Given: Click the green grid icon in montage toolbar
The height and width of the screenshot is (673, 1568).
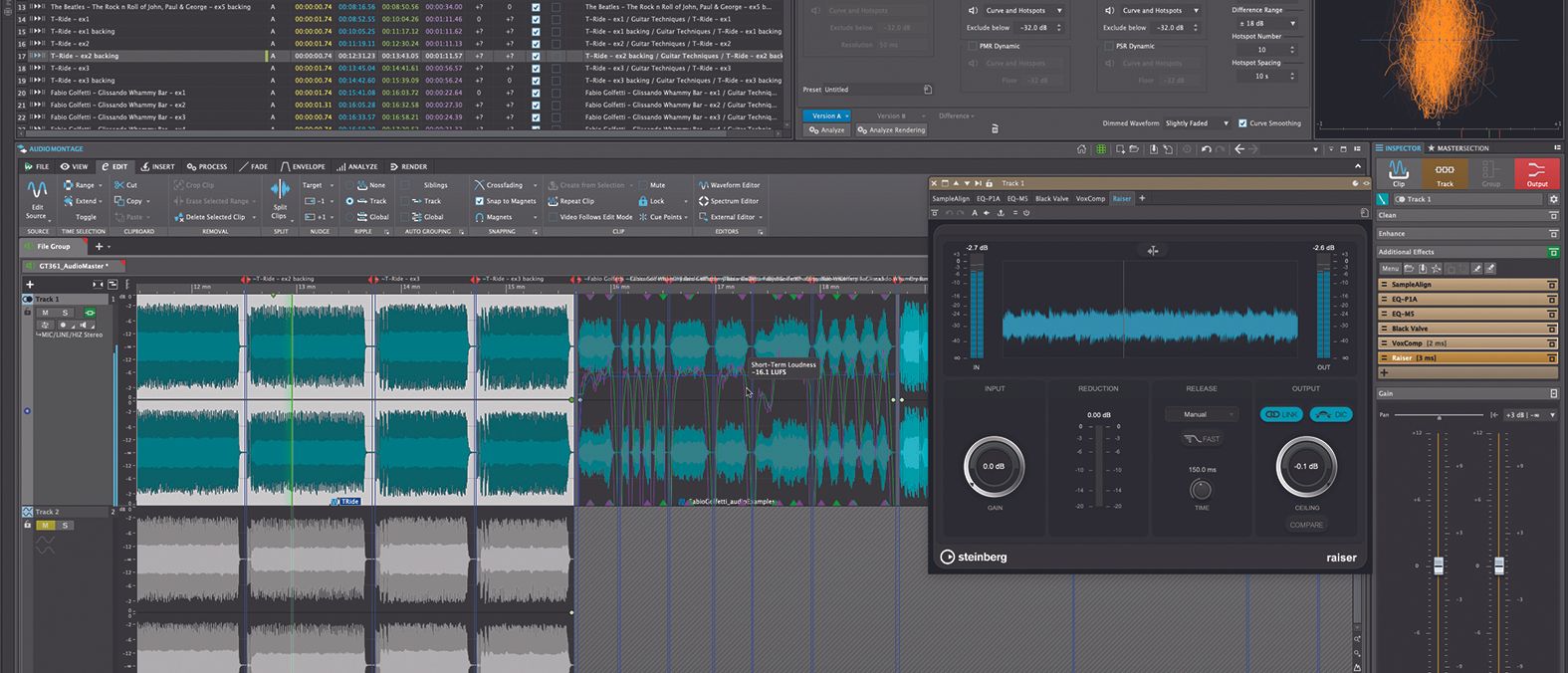Looking at the screenshot, I should pyautogui.click(x=1101, y=149).
